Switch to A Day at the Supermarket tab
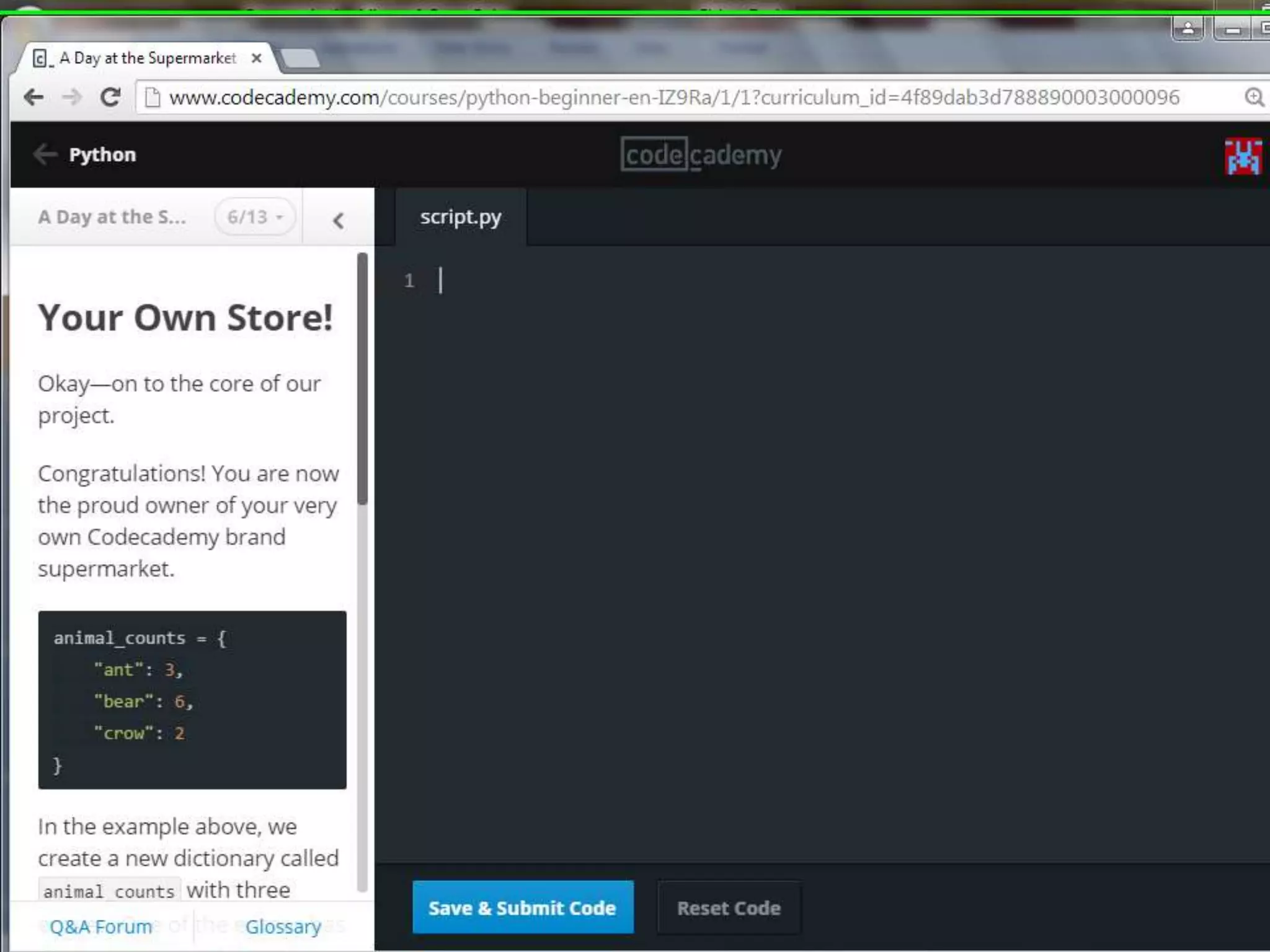This screenshot has height=952, width=1270. pos(148,58)
